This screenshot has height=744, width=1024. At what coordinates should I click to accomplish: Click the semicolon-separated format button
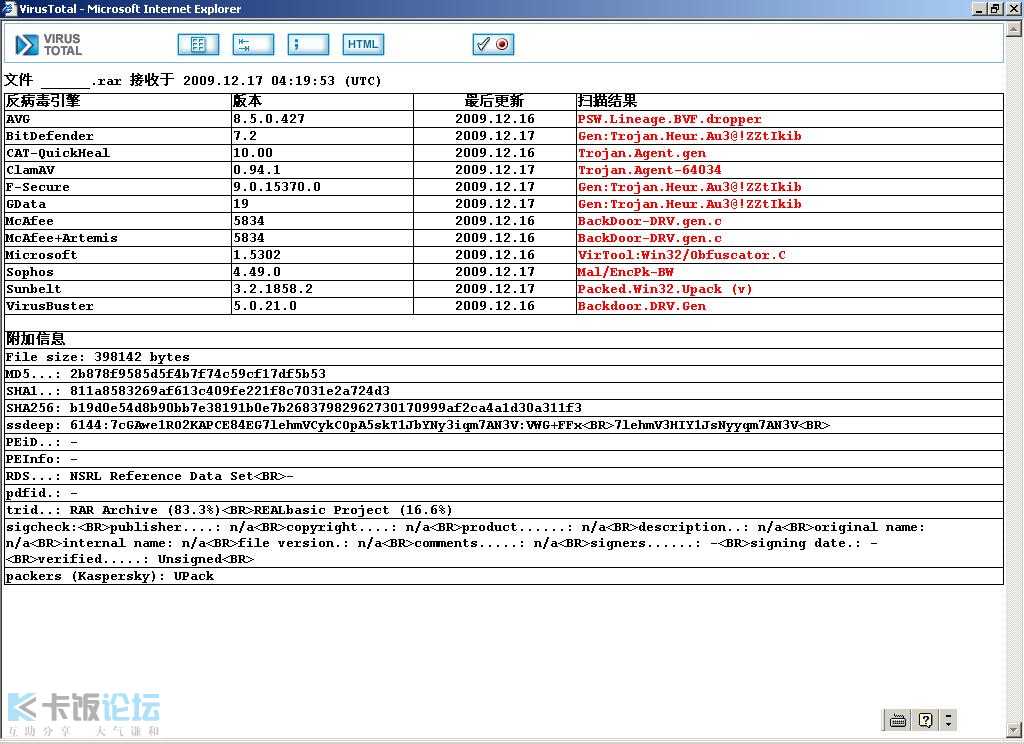(x=308, y=44)
